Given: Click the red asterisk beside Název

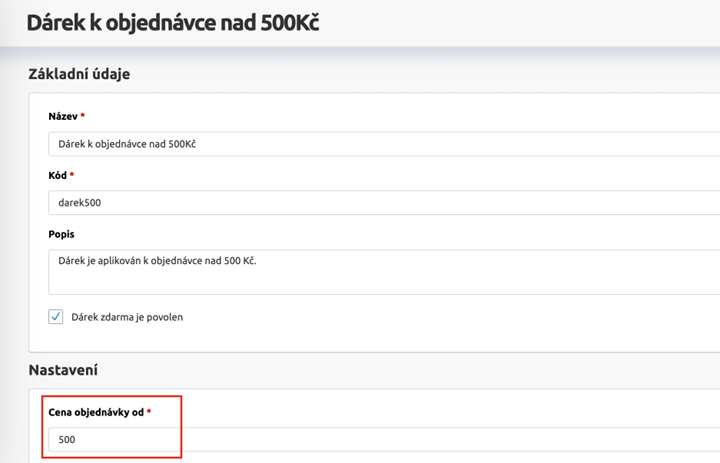Looking at the screenshot, I should coord(83,116).
